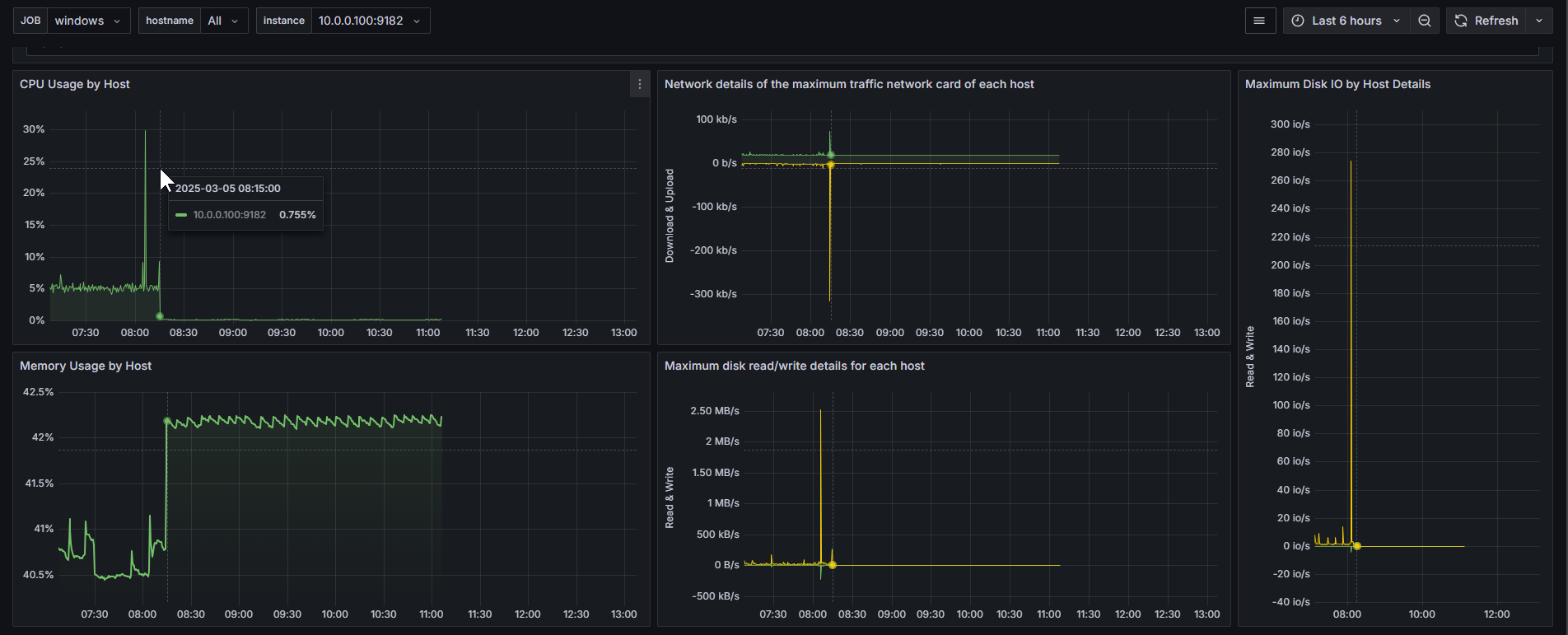Click the 0.755% value in the tooltip
Screen dimensions: 1568x635
tap(297, 215)
